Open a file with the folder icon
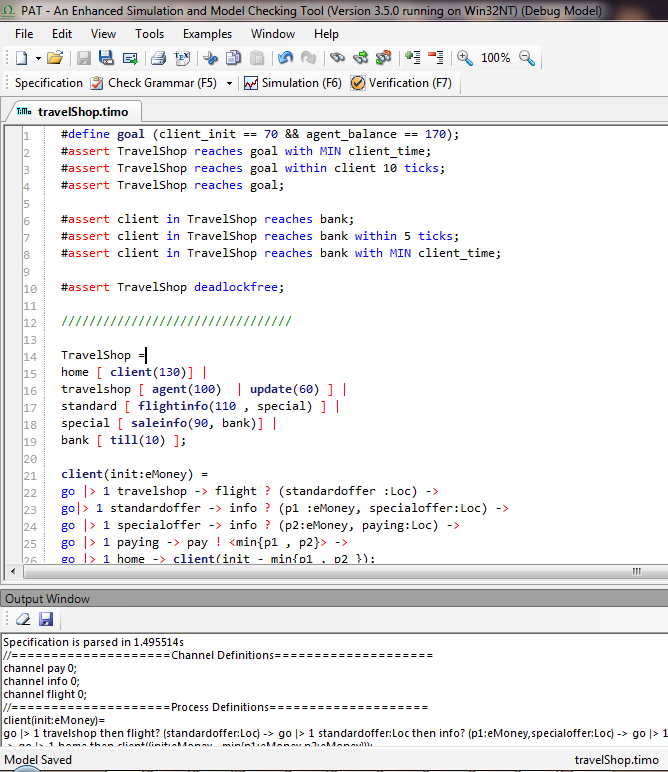Viewport: 668px width, 772px height. (55, 58)
